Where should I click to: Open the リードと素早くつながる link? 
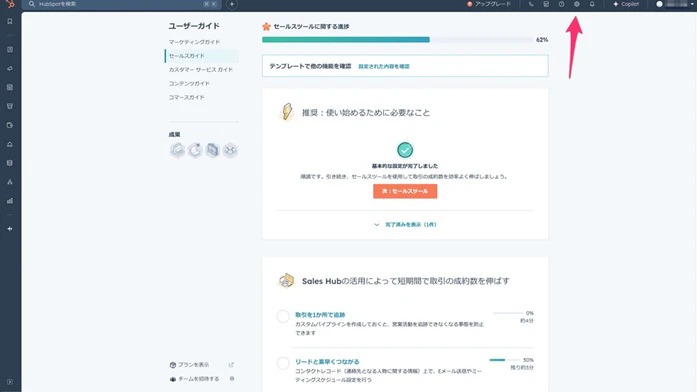(x=327, y=362)
